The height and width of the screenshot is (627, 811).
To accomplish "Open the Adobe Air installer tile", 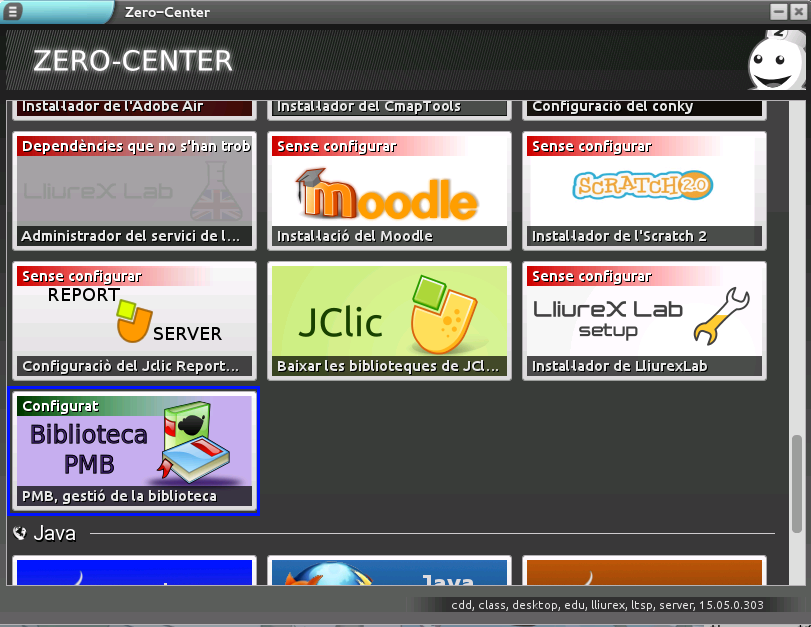I will (x=134, y=107).
